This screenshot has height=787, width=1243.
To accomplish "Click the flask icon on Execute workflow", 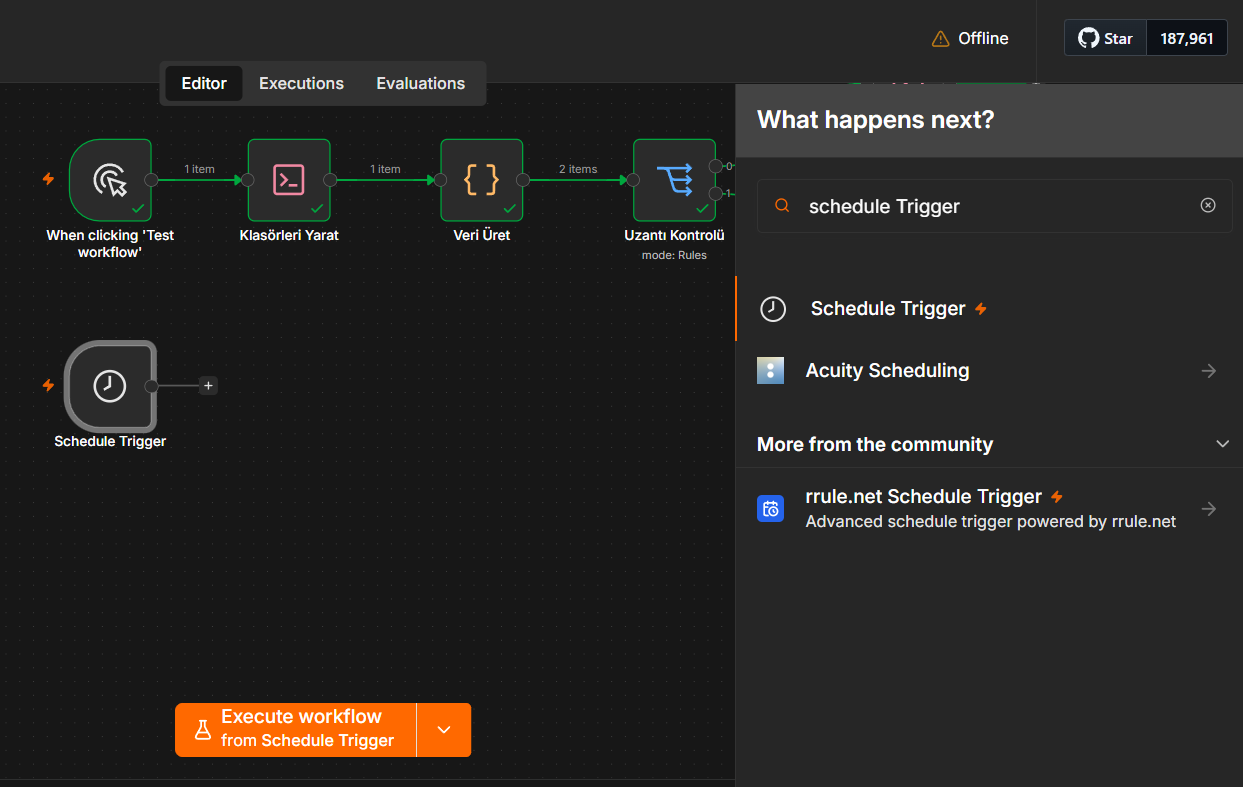I will 203,730.
